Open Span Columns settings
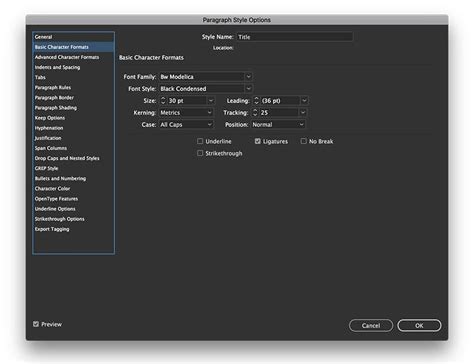The height and width of the screenshot is (364, 474). point(73,148)
